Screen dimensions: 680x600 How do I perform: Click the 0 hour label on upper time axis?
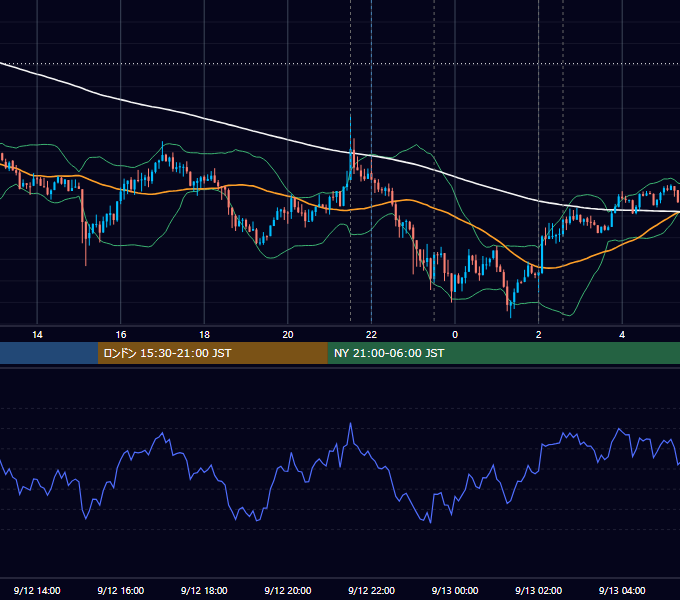tap(455, 335)
